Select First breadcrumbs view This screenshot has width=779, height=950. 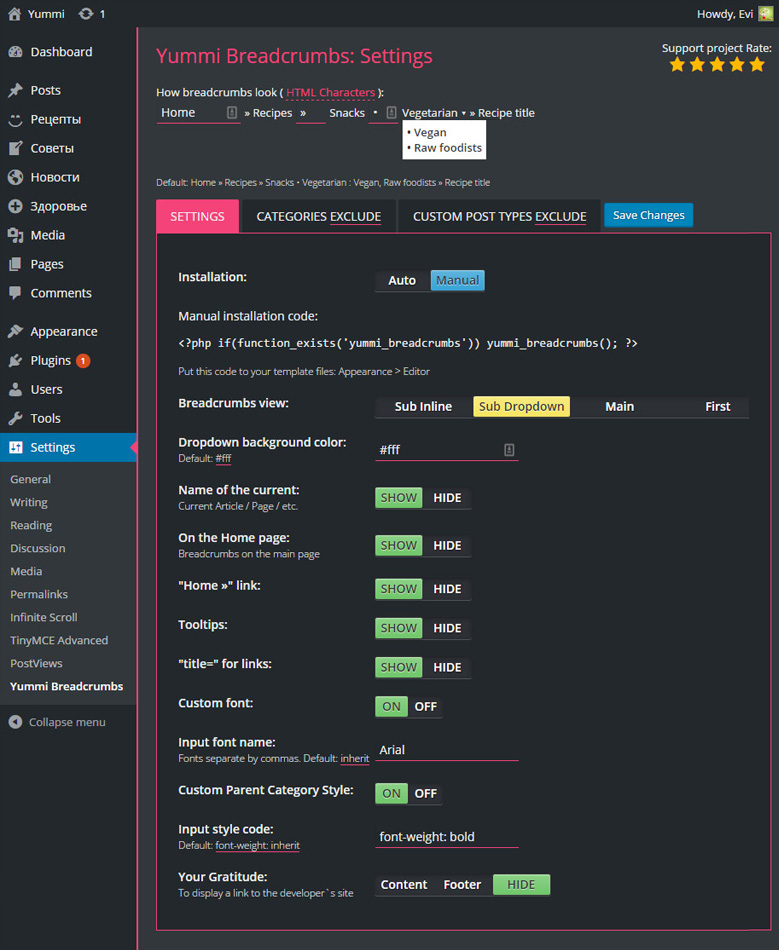(718, 407)
